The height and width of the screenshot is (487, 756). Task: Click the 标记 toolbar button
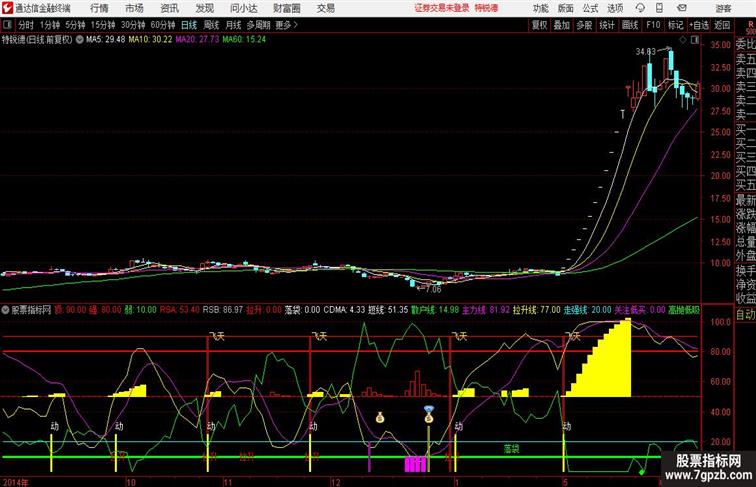pos(675,25)
